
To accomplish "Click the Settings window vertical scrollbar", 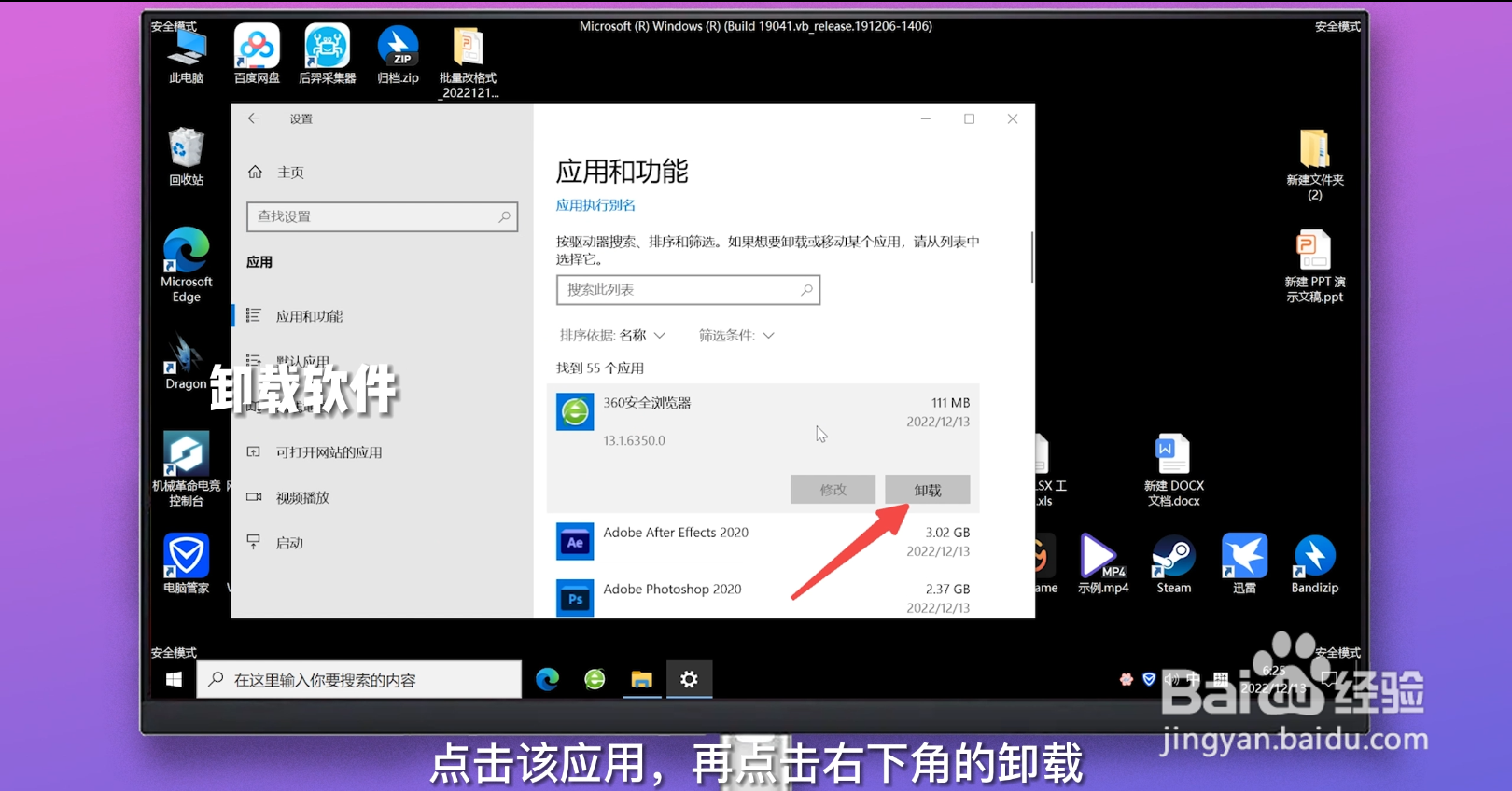I will [1031, 257].
